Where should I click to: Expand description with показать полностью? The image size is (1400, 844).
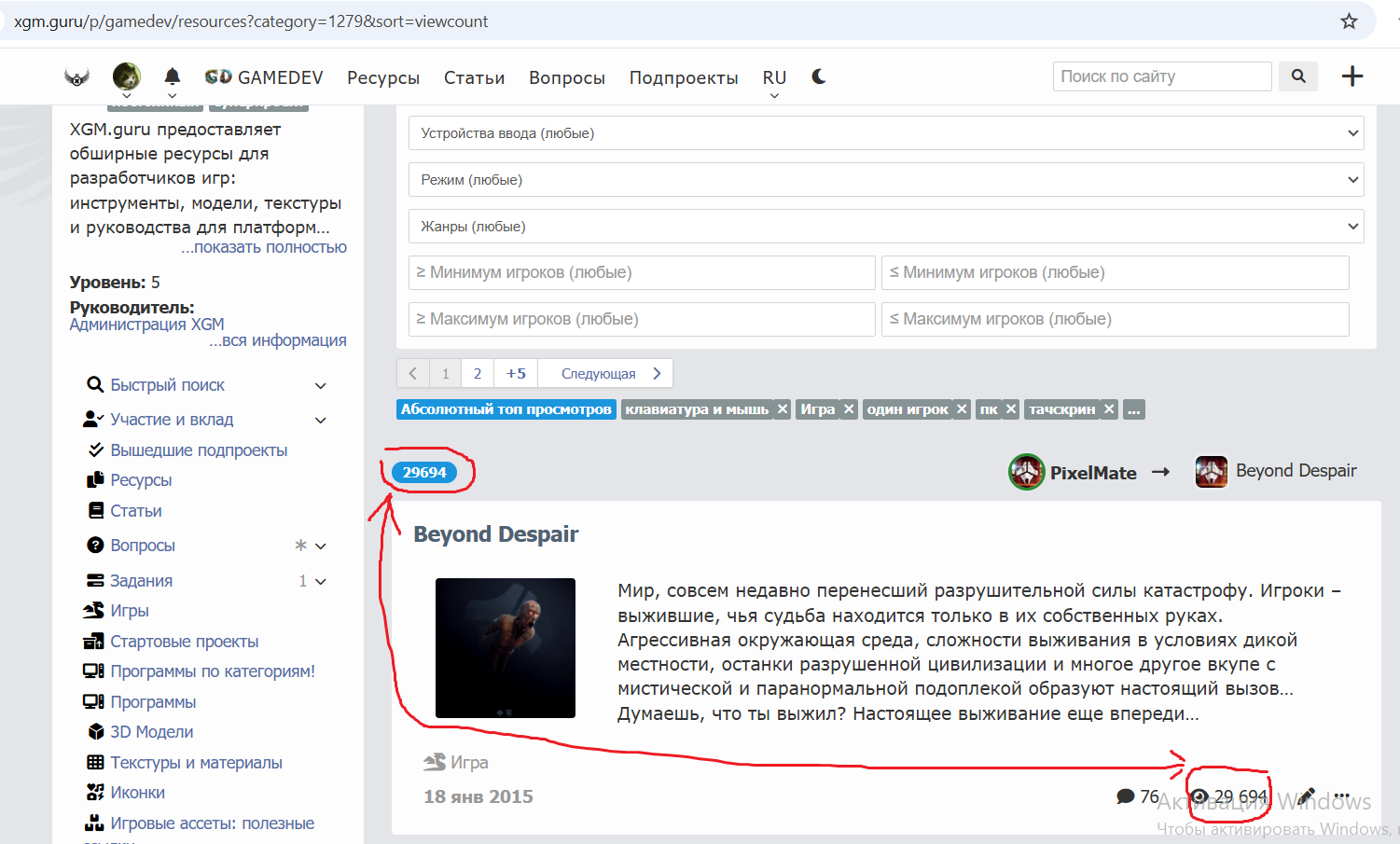coord(264,247)
